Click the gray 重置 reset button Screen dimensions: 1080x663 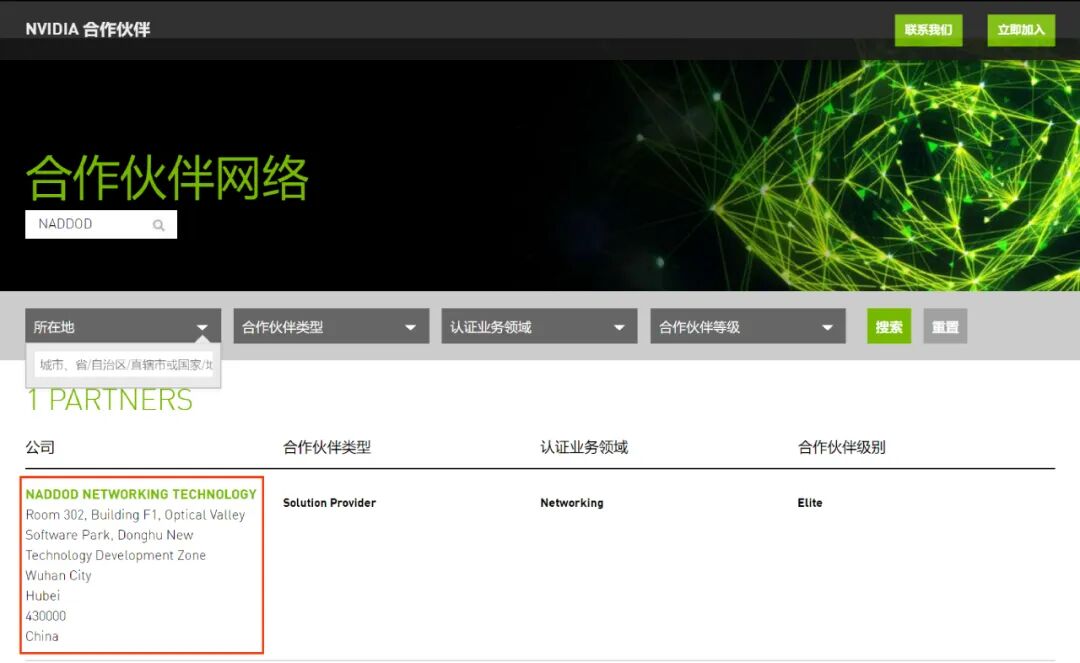point(945,326)
